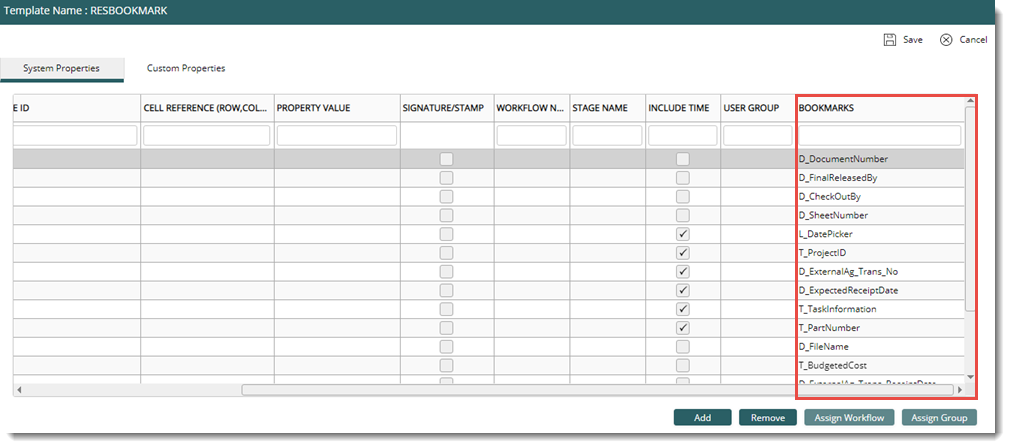
Task: Select the T_BudgetedCost bookmark cell
Action: click(x=880, y=365)
